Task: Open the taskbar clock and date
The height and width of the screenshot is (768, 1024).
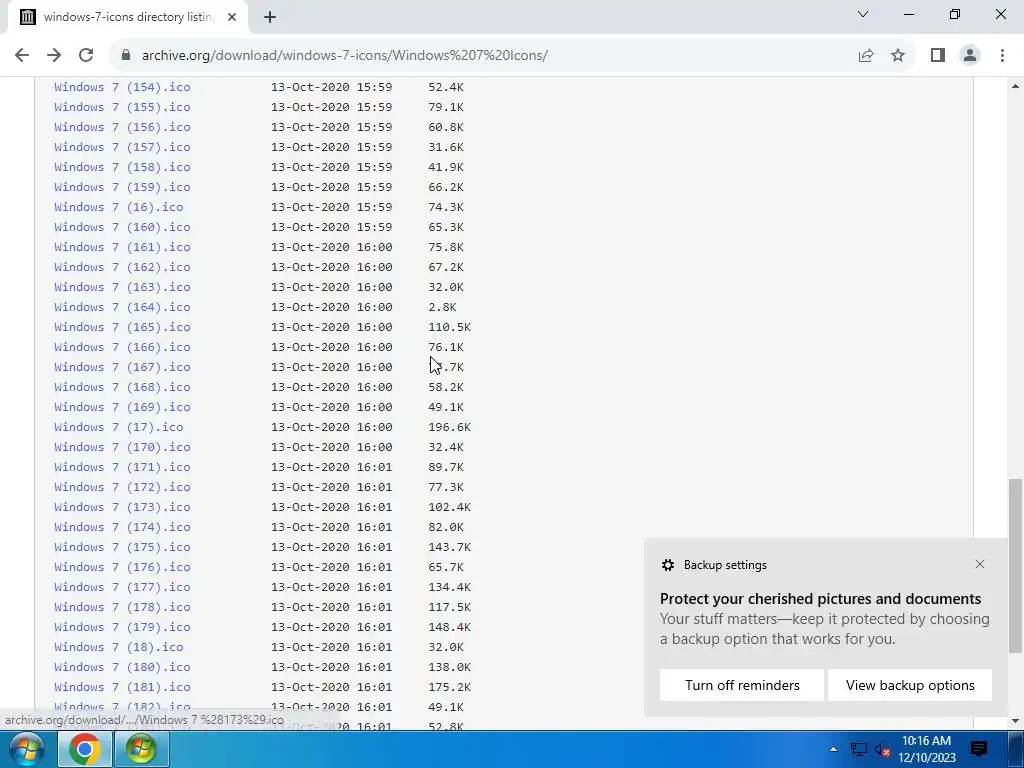Action: [x=926, y=749]
